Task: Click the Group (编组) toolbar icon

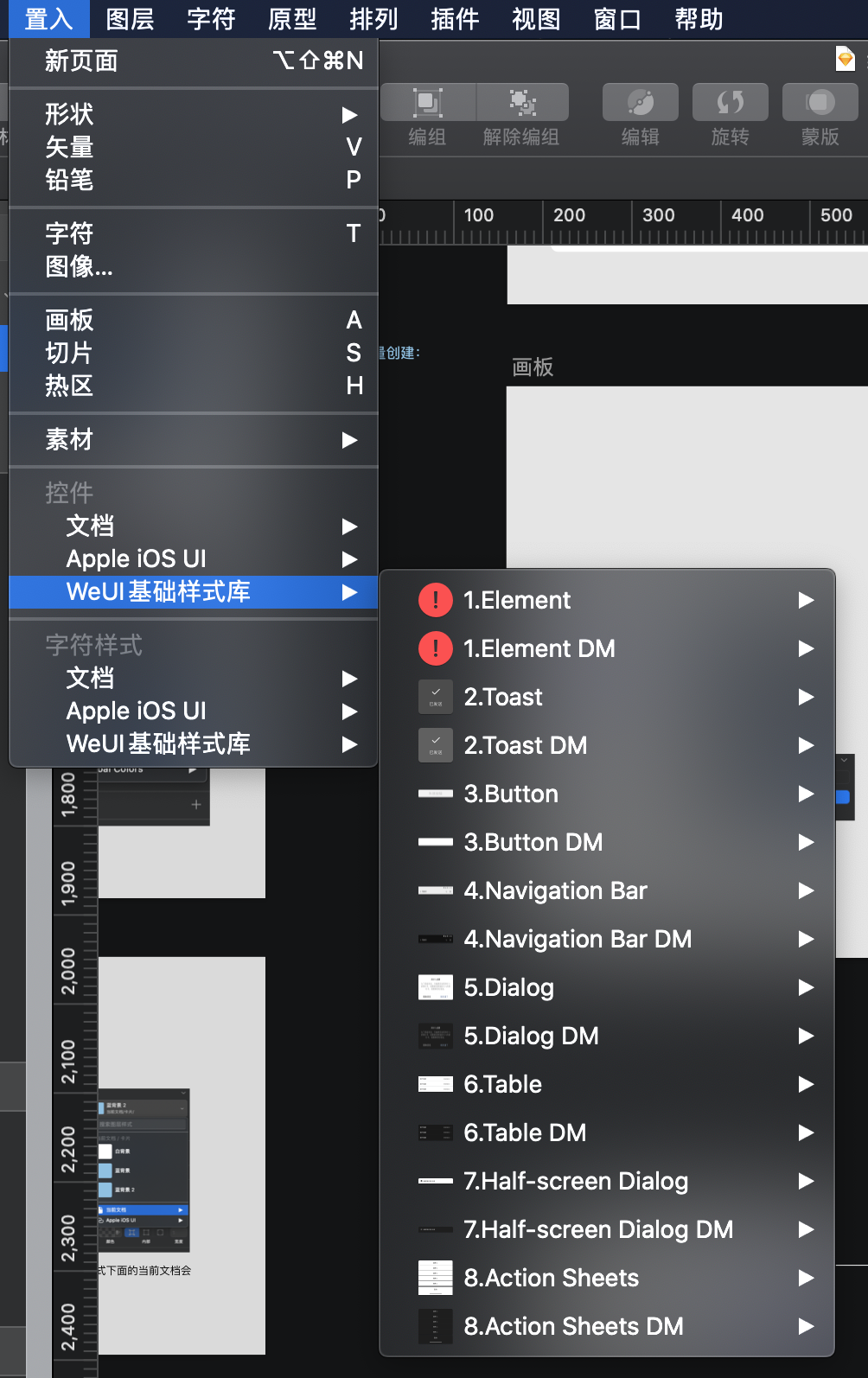Action: click(427, 102)
